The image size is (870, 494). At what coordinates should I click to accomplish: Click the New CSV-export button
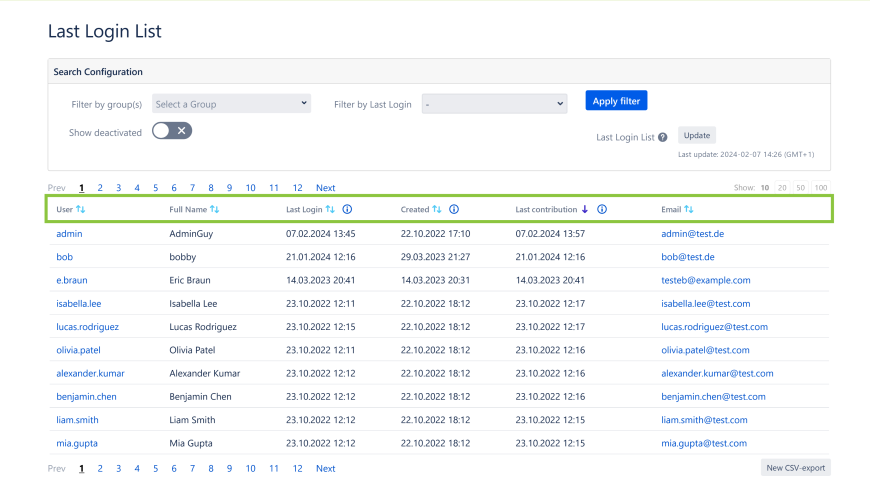point(795,468)
